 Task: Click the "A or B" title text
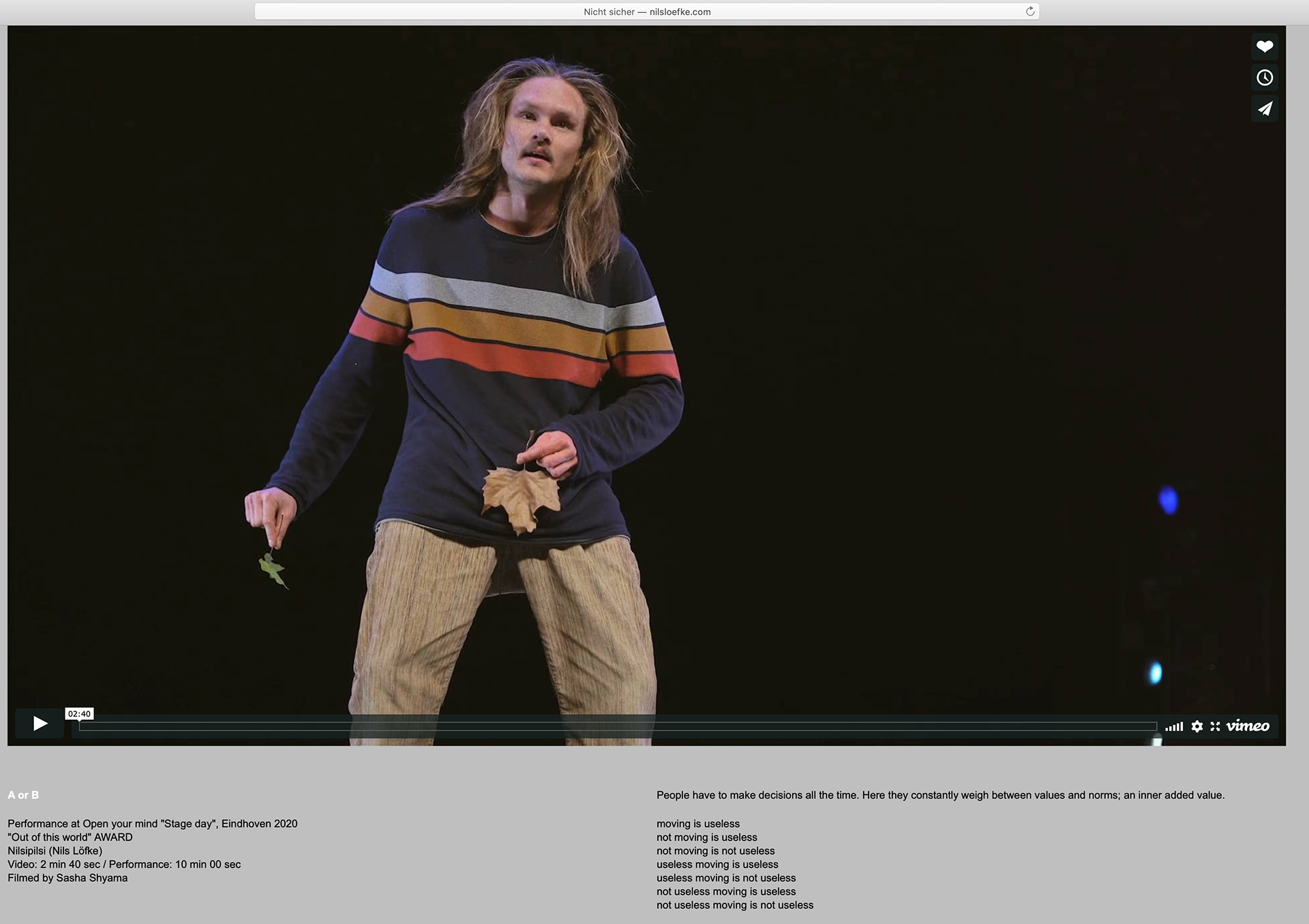pyautogui.click(x=23, y=795)
